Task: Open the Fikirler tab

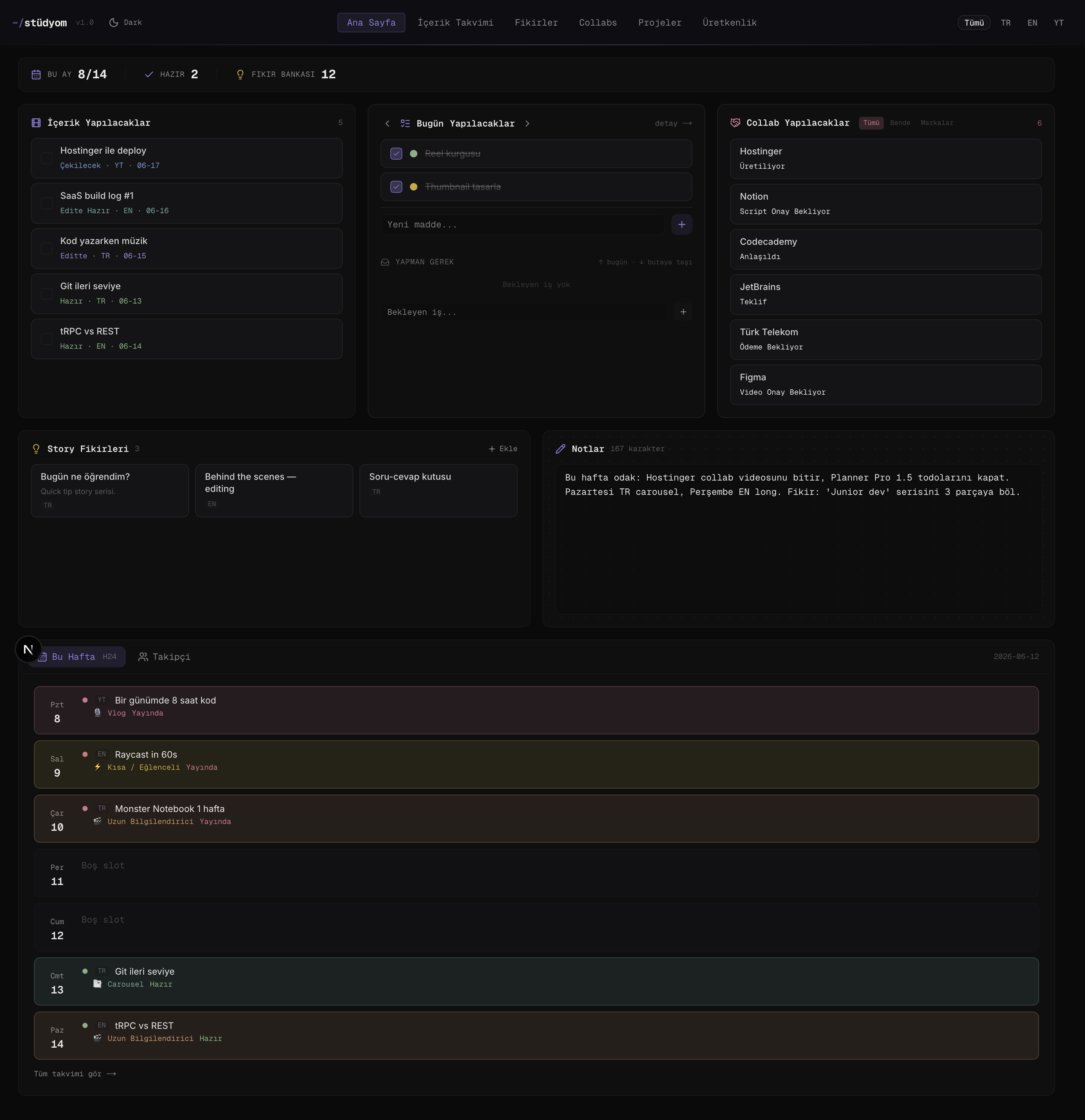Action: tap(536, 23)
